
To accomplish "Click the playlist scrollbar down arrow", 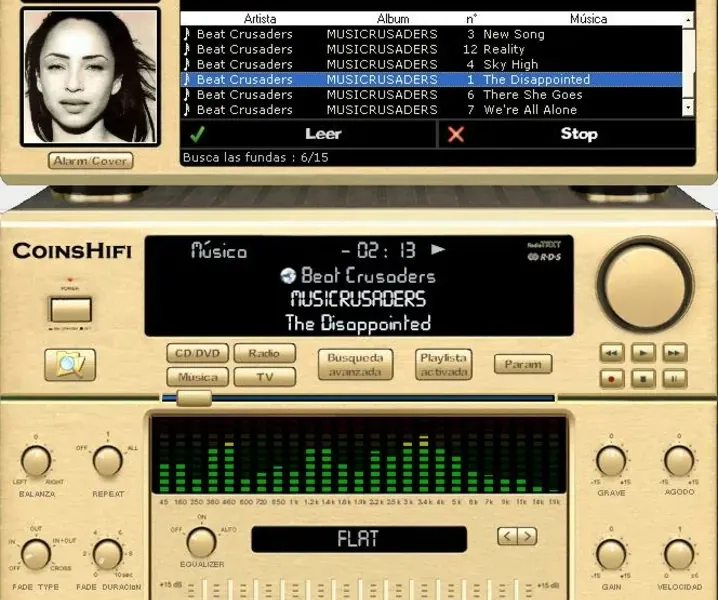I will tap(688, 108).
